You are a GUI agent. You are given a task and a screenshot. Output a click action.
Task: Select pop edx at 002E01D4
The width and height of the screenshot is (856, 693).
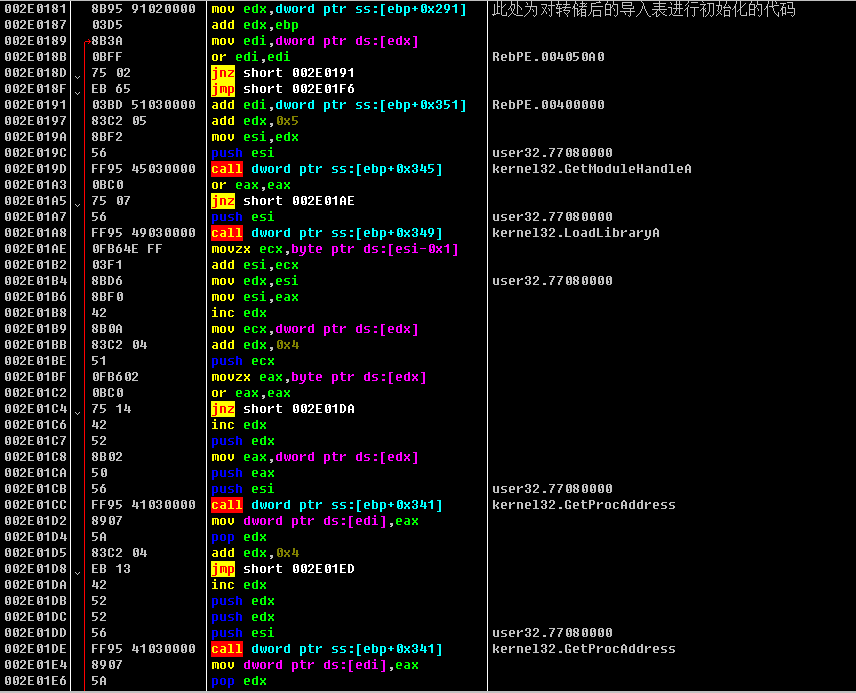(x=239, y=537)
